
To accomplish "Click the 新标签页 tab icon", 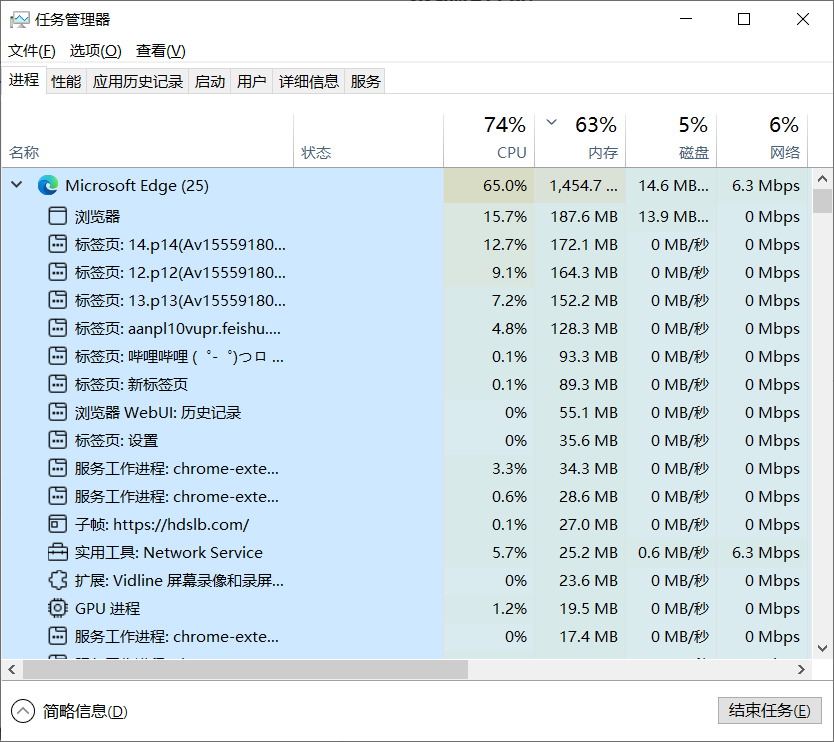I will (x=56, y=384).
